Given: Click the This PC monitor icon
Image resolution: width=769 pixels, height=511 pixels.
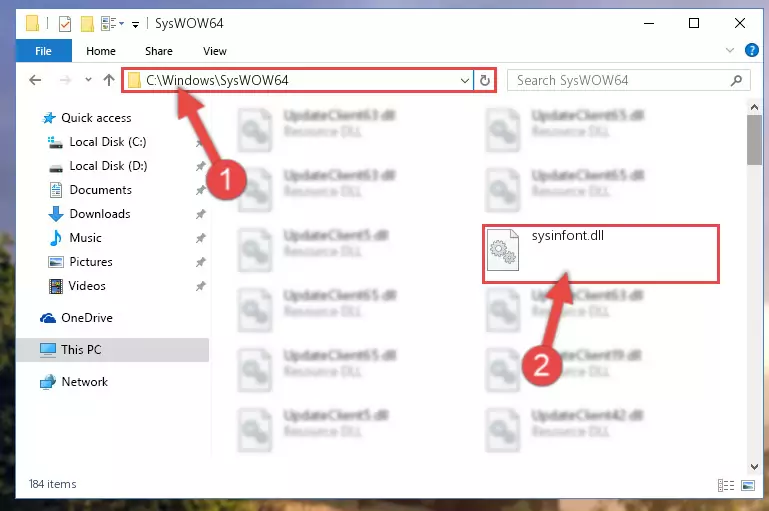Looking at the screenshot, I should pos(48,350).
